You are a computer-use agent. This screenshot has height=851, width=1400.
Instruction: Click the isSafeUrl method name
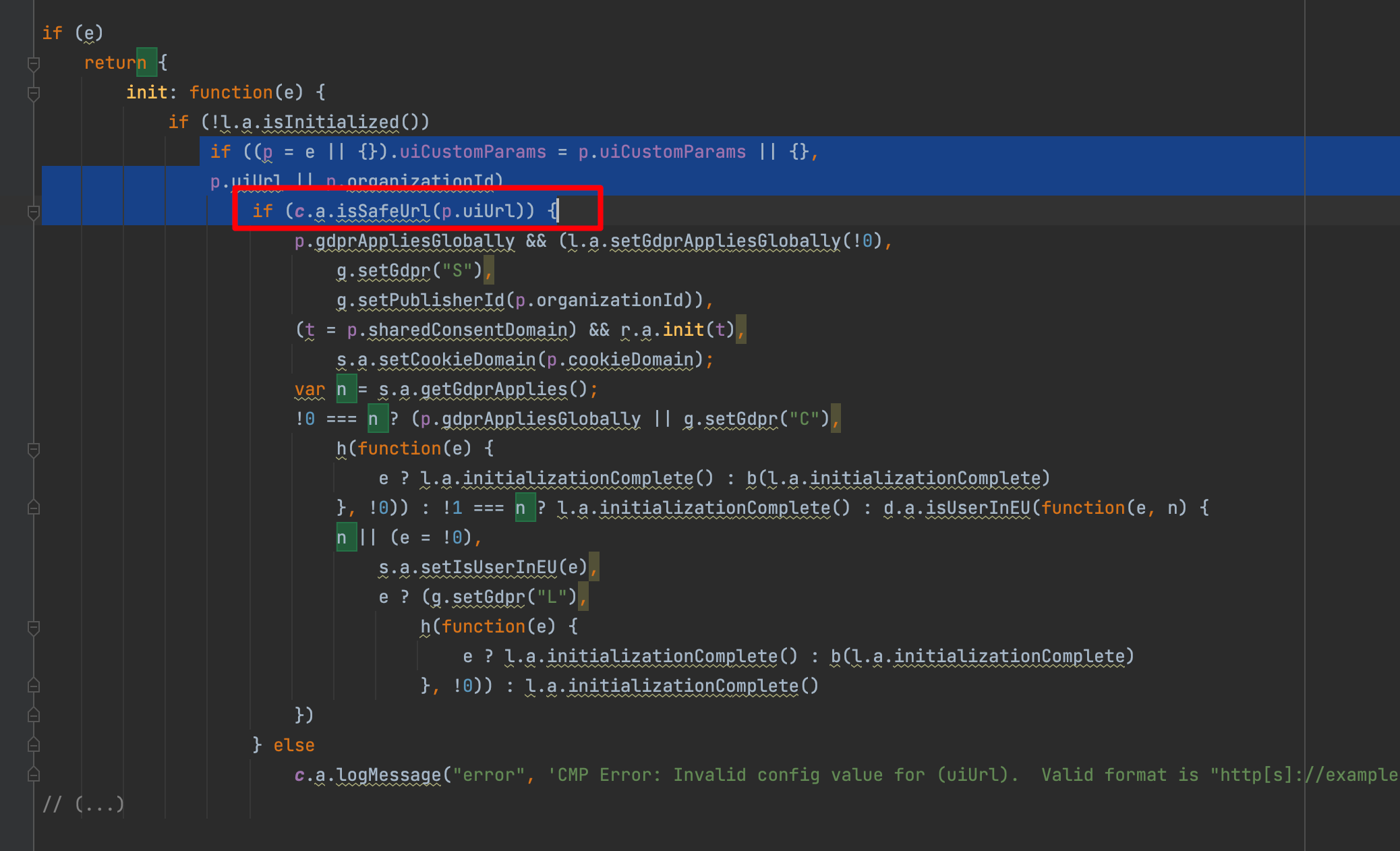(382, 211)
